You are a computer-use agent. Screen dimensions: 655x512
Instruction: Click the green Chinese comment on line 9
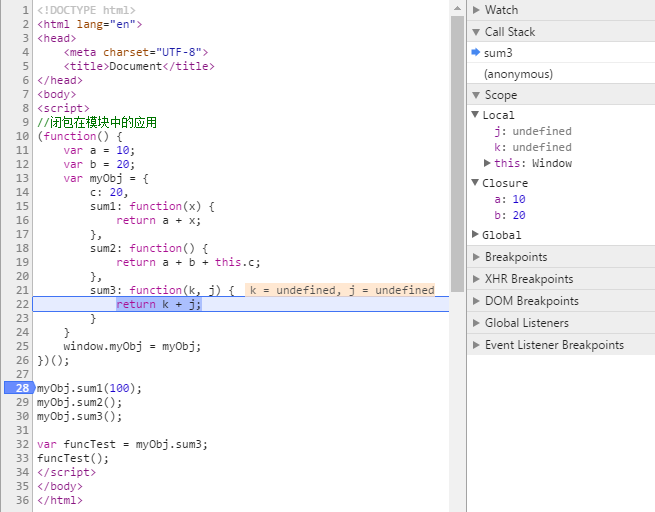point(97,122)
